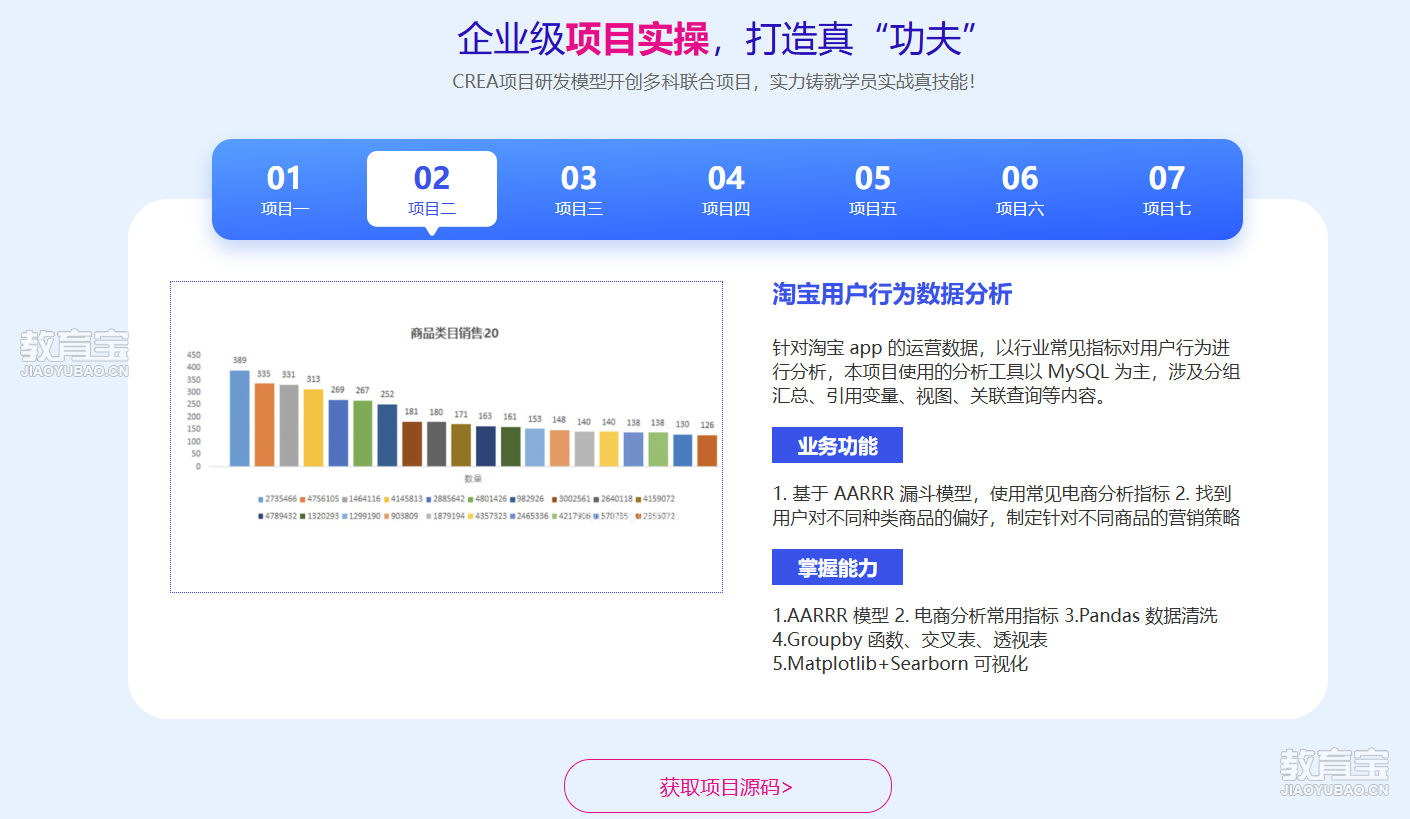
Task: Click the 淘宝用户行为数据分析 heading
Action: [x=892, y=294]
